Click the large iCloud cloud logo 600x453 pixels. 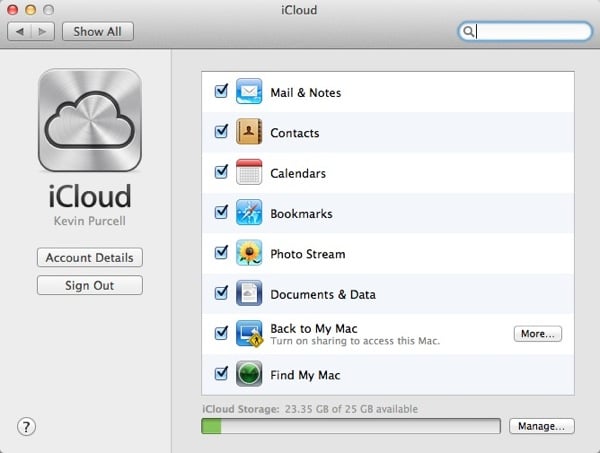point(90,120)
